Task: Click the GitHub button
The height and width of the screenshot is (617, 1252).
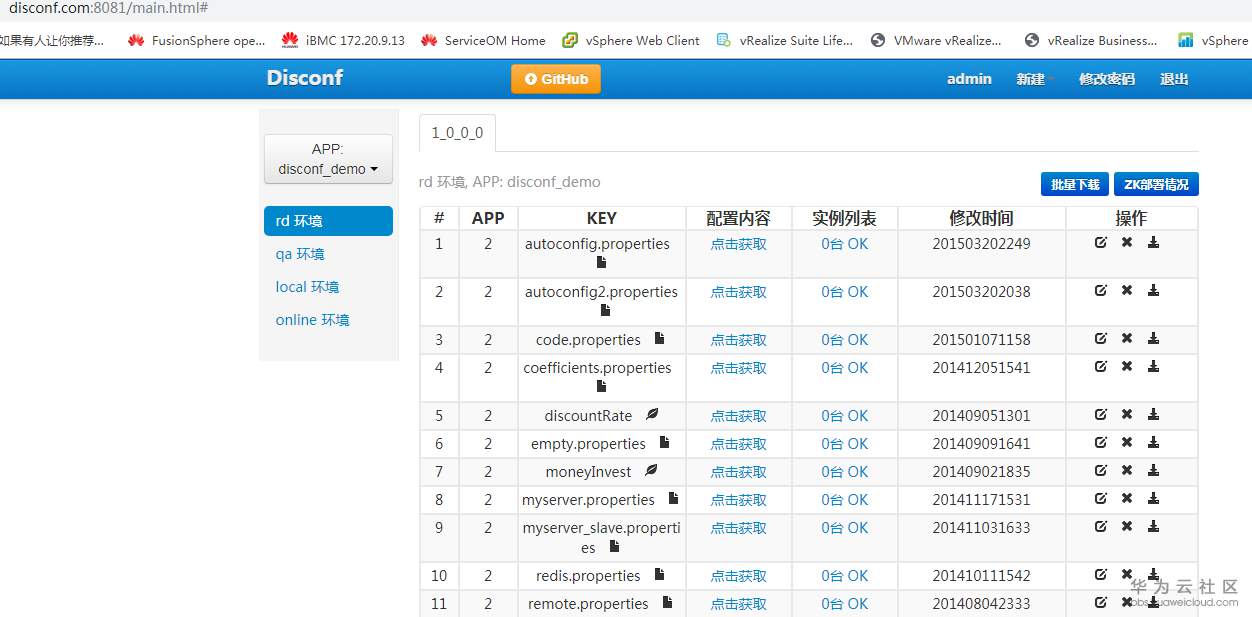Action: point(556,79)
